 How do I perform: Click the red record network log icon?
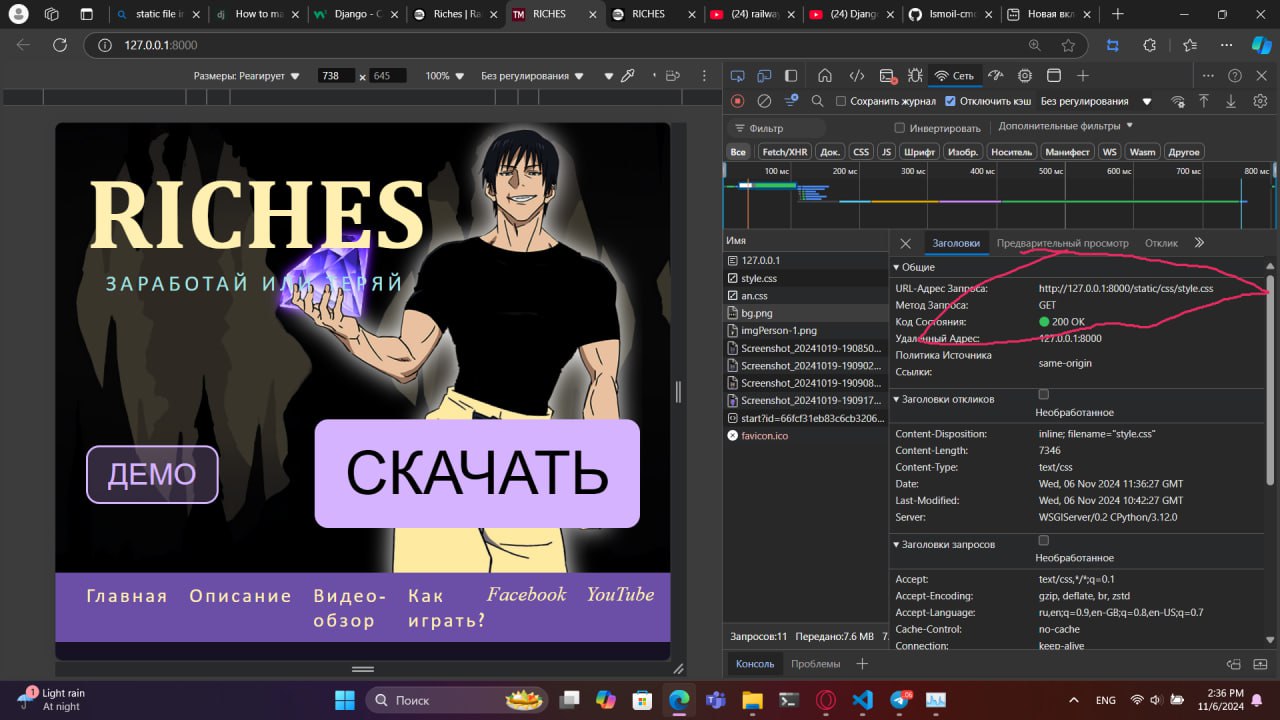(x=738, y=101)
